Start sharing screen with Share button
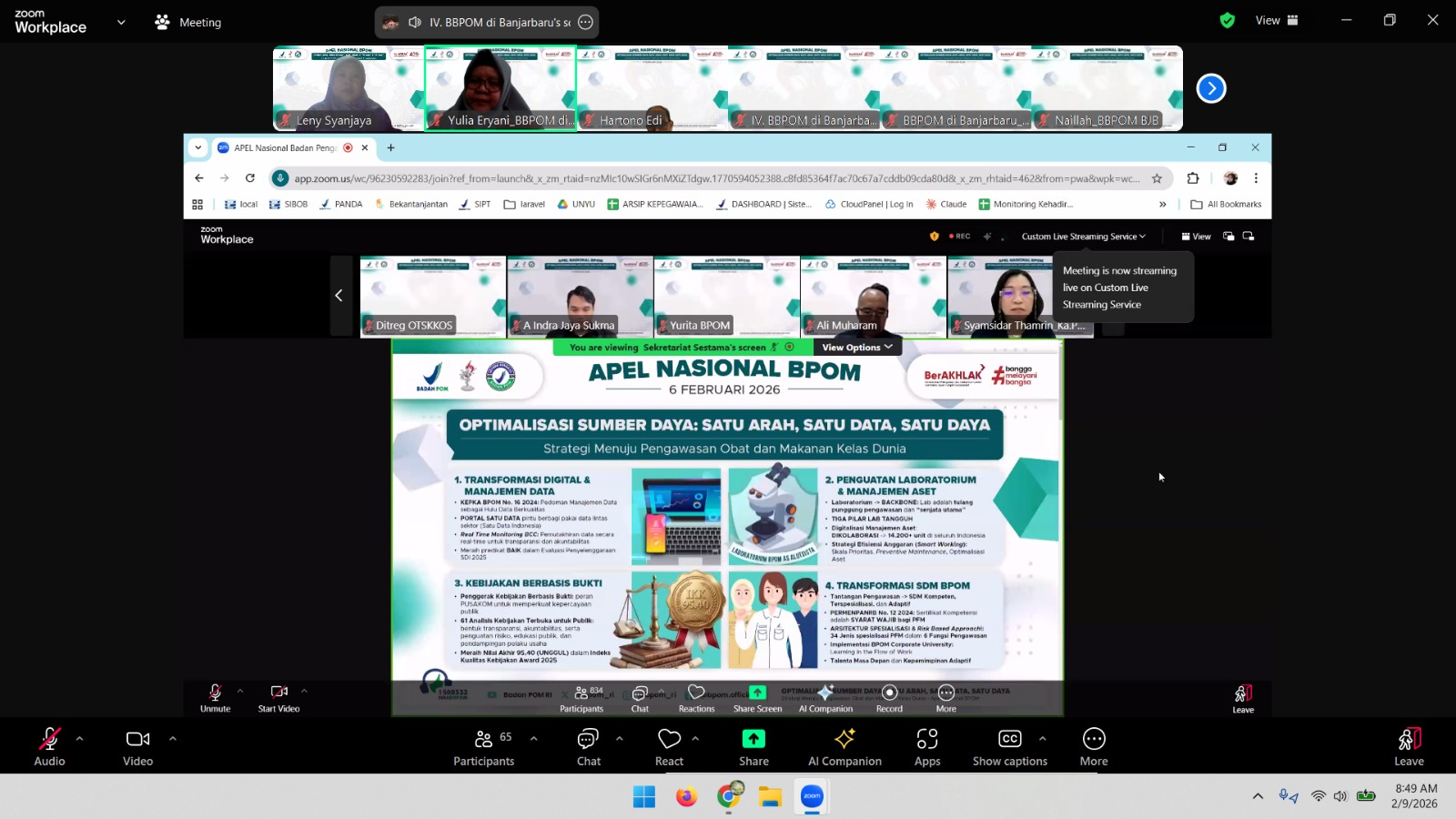1456x819 pixels. point(753,746)
